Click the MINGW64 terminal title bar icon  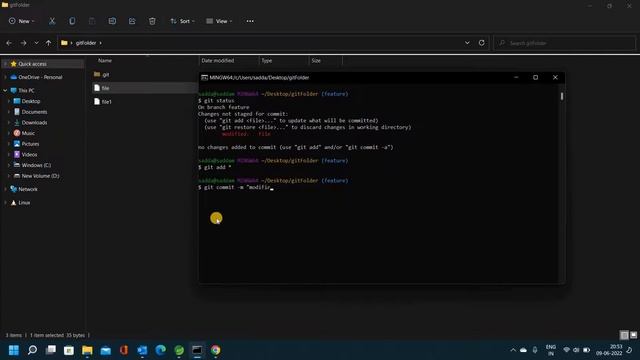[204, 78]
